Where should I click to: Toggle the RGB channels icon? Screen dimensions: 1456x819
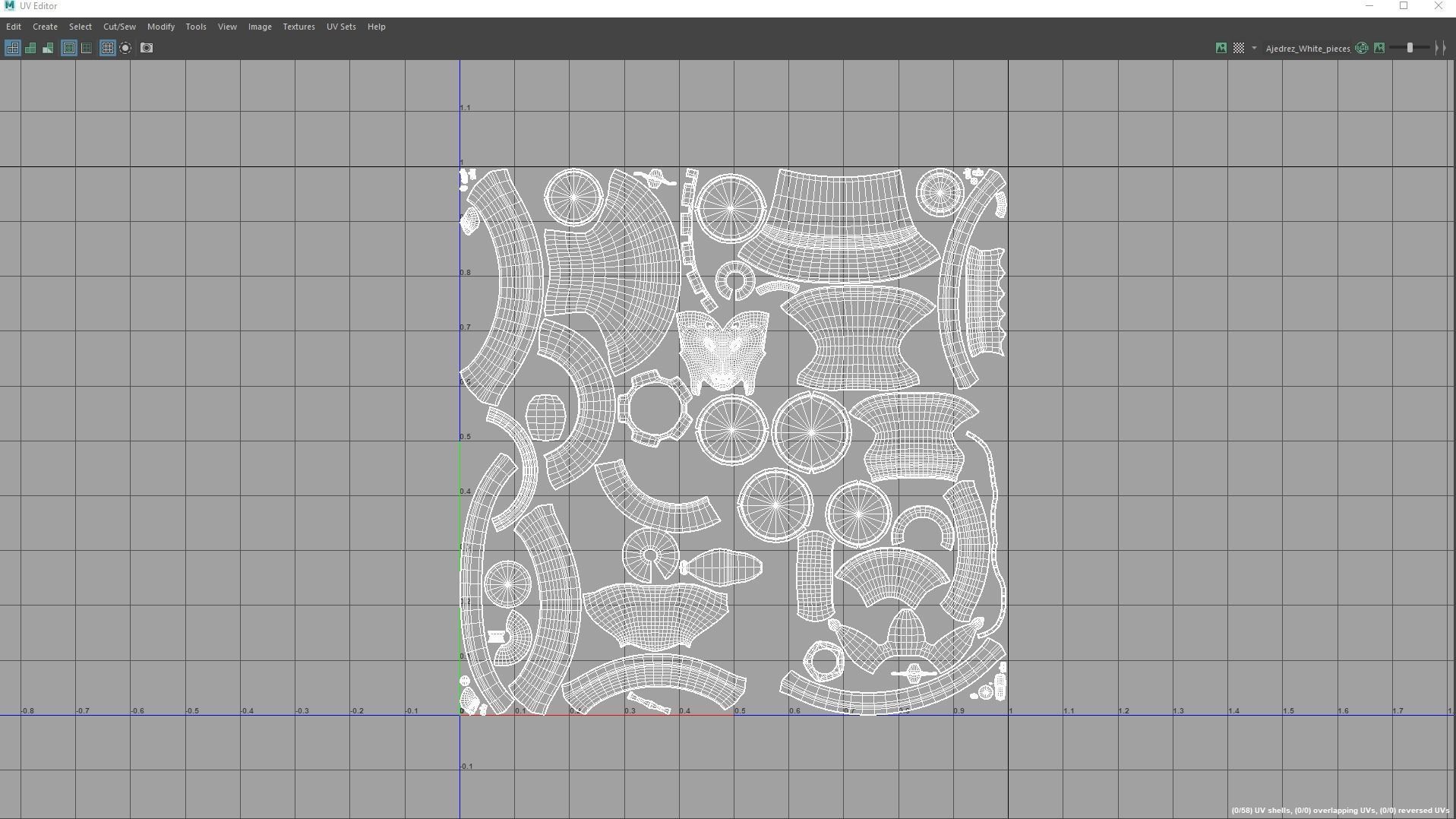1362,48
